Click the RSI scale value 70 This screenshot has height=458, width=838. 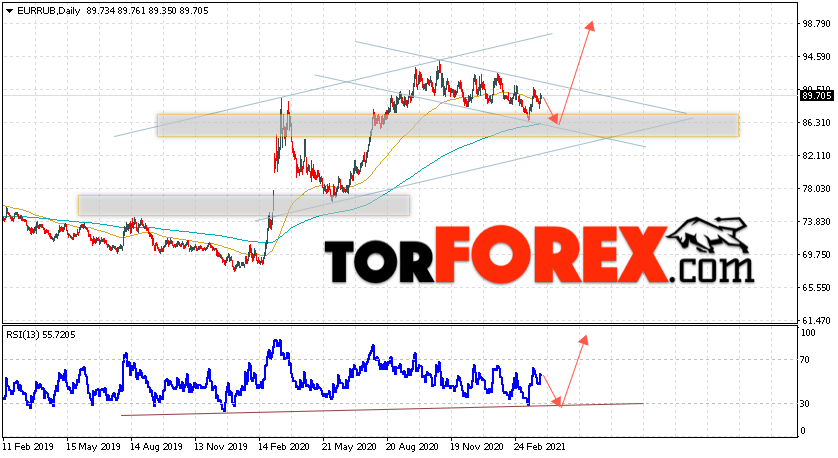click(806, 360)
